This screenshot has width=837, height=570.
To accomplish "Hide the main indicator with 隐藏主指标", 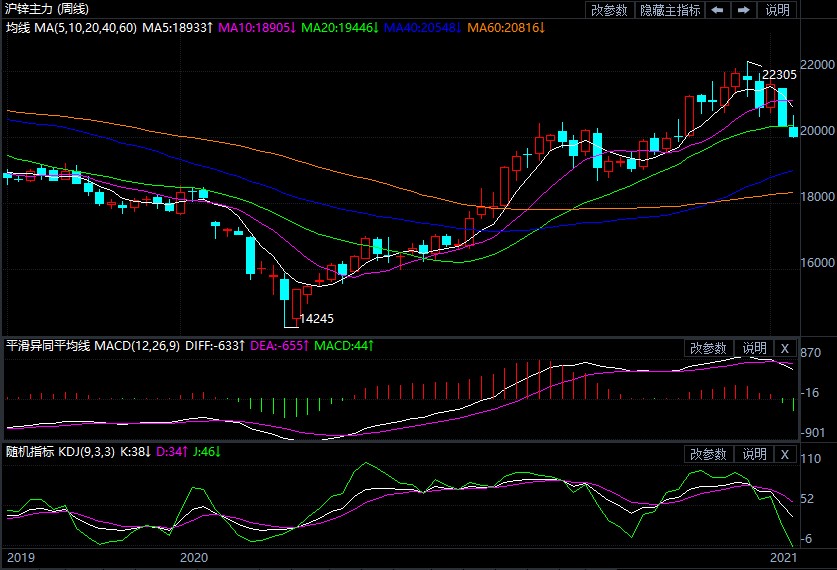I will 671,10.
